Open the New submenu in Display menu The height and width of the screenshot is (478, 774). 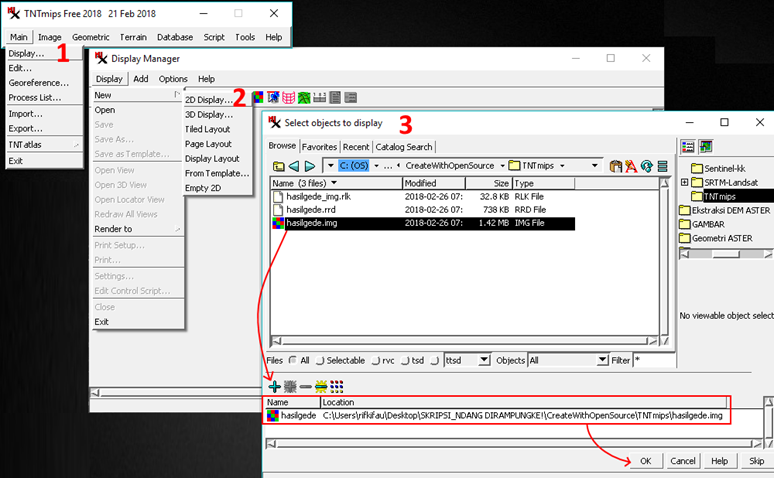pyautogui.click(x=137, y=95)
